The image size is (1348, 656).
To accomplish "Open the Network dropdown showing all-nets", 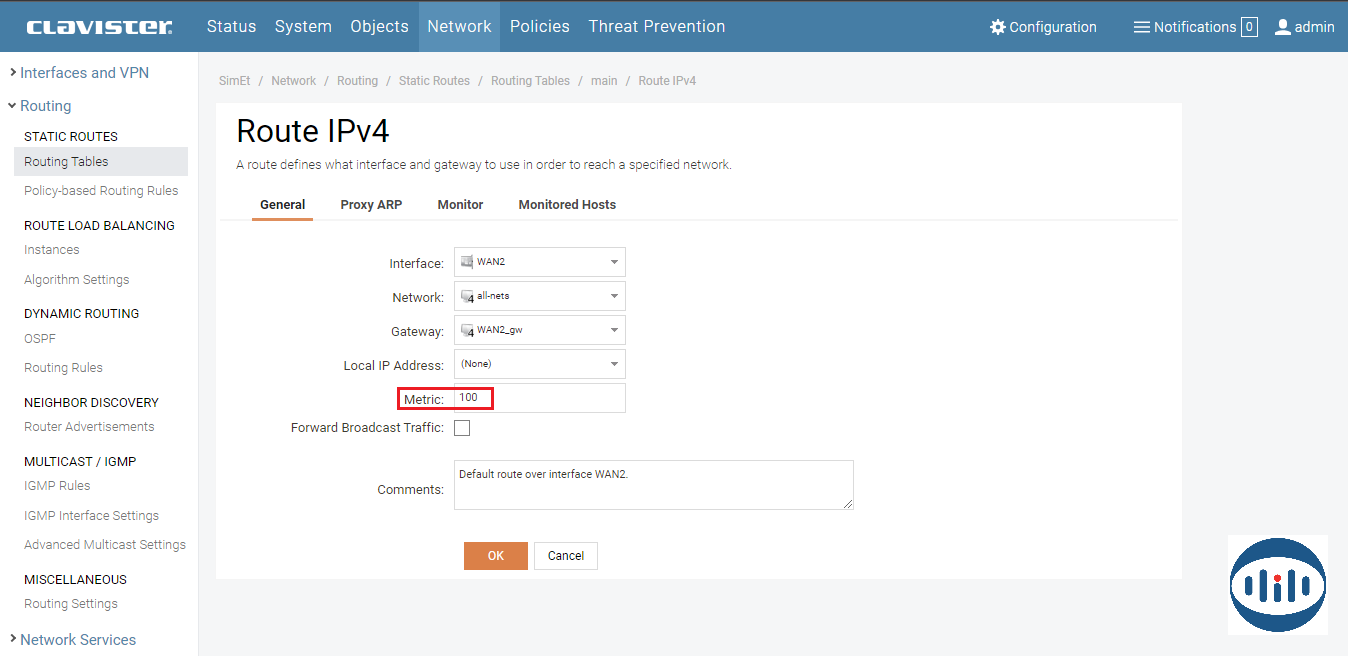I will point(539,296).
